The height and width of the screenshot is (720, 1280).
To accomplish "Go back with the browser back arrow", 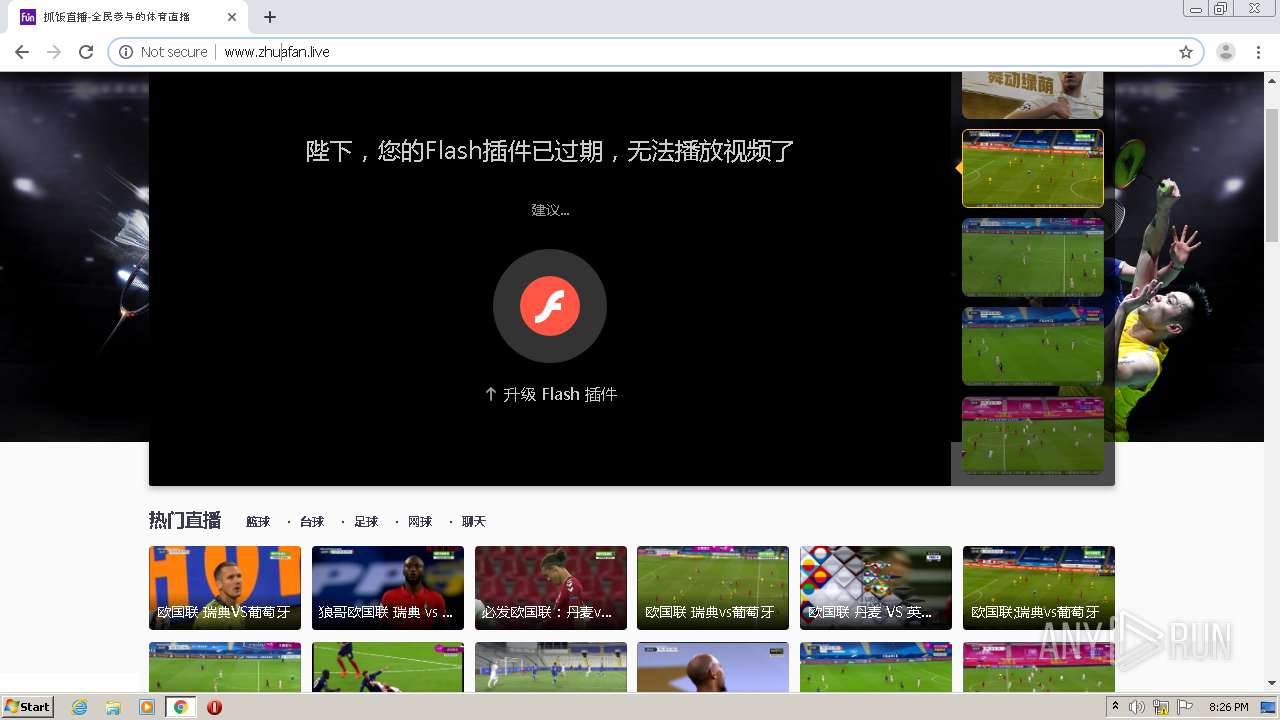I will tap(22, 52).
